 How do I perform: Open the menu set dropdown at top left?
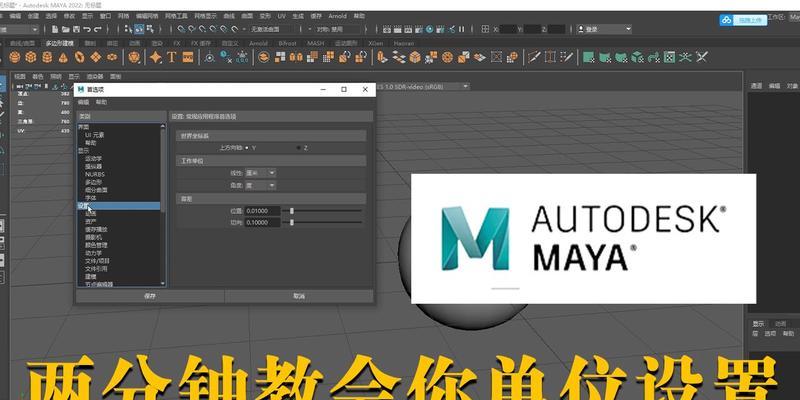20,30
